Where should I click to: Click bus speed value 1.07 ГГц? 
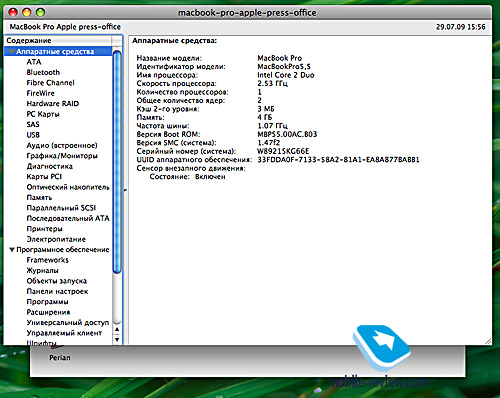pos(272,126)
